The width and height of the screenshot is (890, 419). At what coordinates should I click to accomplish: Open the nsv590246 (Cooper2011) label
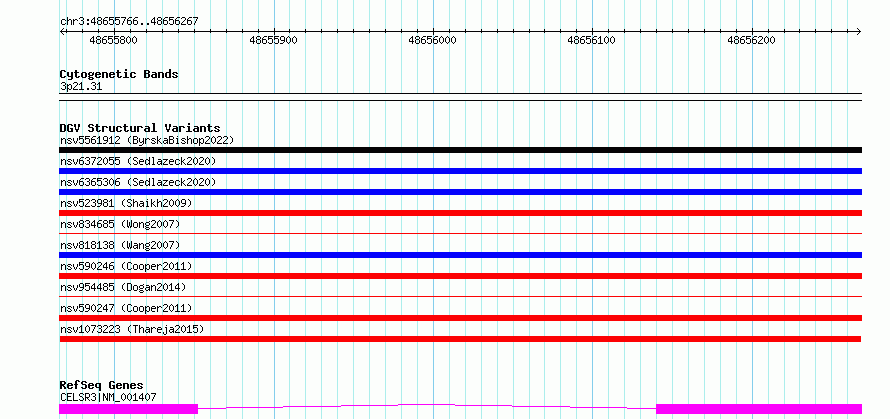coord(126,266)
